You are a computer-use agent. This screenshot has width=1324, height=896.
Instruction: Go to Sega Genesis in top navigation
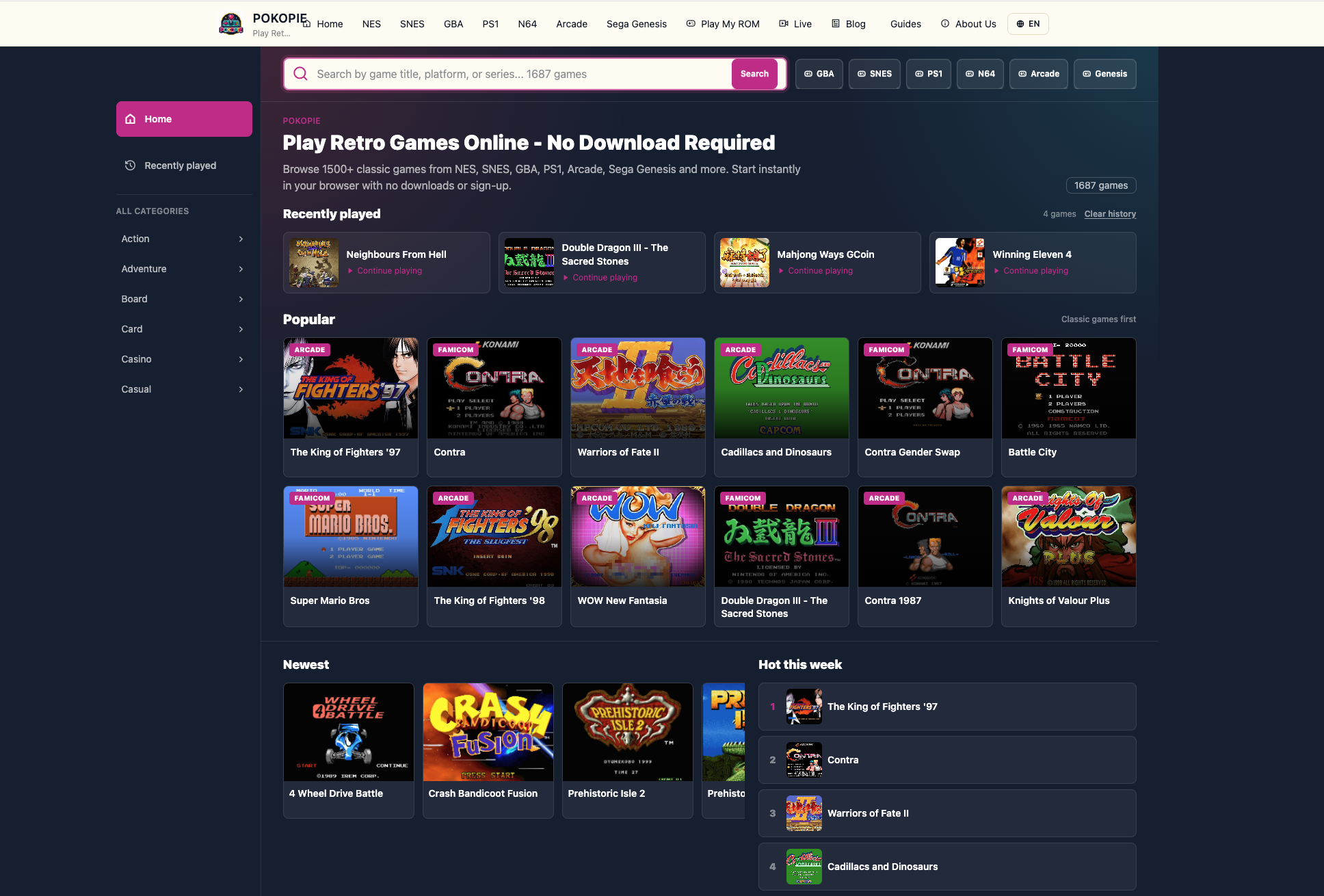click(x=637, y=24)
